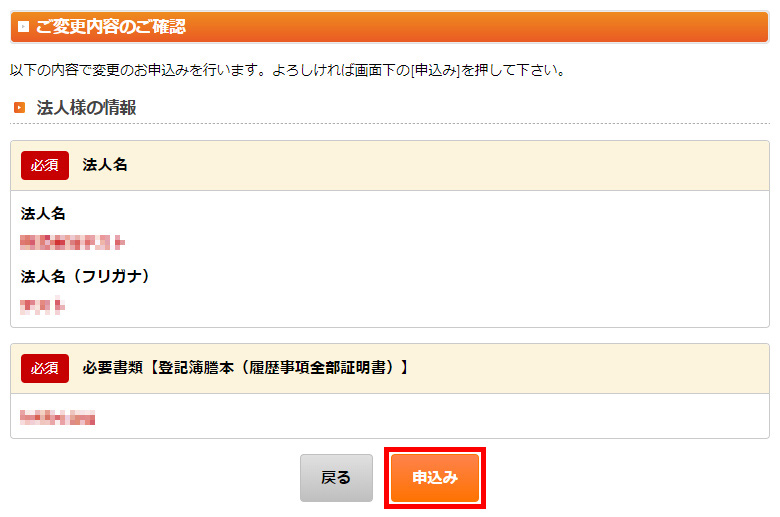Click the instruction sentence starting with 以下の内容で
The image size is (780, 517).
tap(288, 71)
